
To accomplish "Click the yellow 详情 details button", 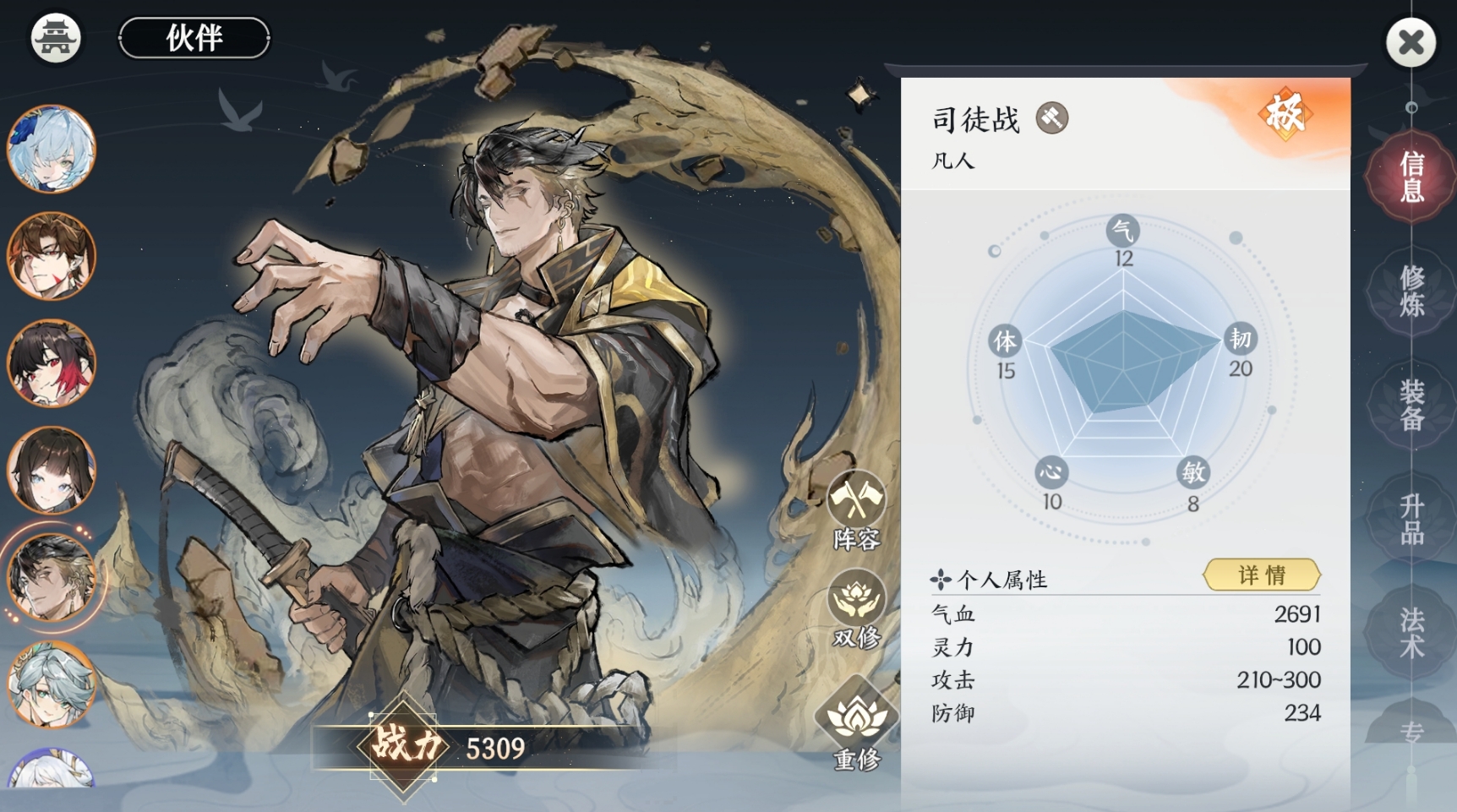I will click(1262, 575).
